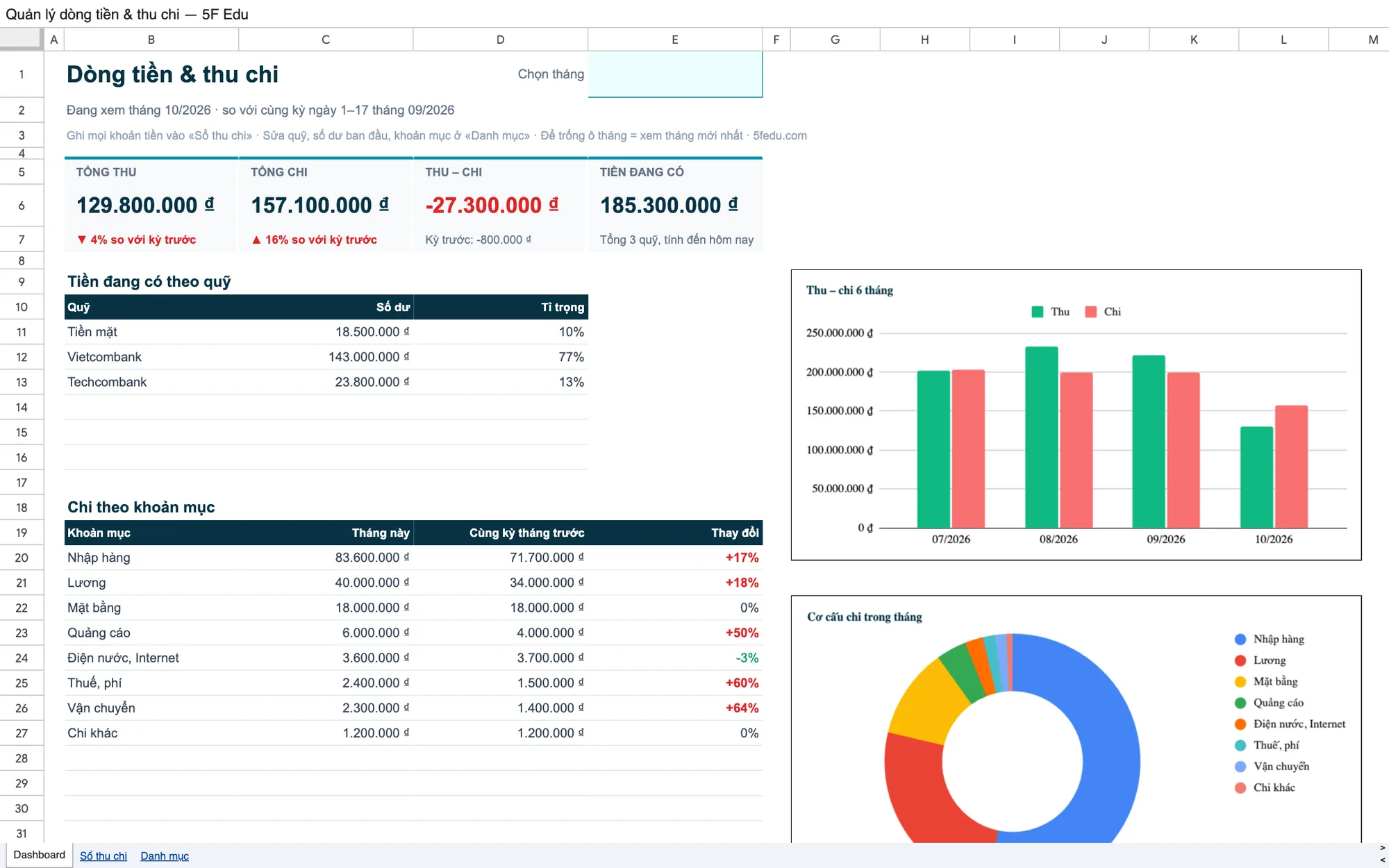Click the blue Nhập hàng donut slice
The image size is (1389, 868).
(x=1111, y=750)
